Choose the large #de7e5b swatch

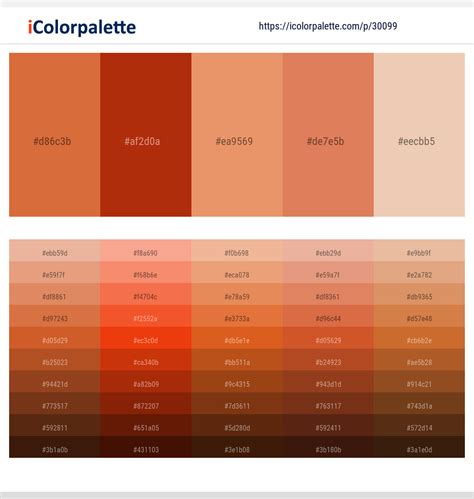[328, 135]
